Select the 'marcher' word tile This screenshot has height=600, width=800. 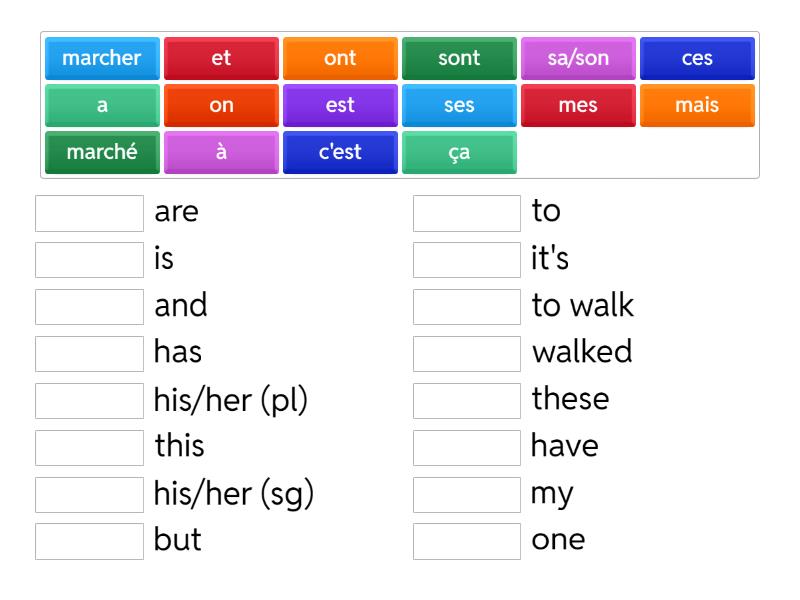point(101,58)
